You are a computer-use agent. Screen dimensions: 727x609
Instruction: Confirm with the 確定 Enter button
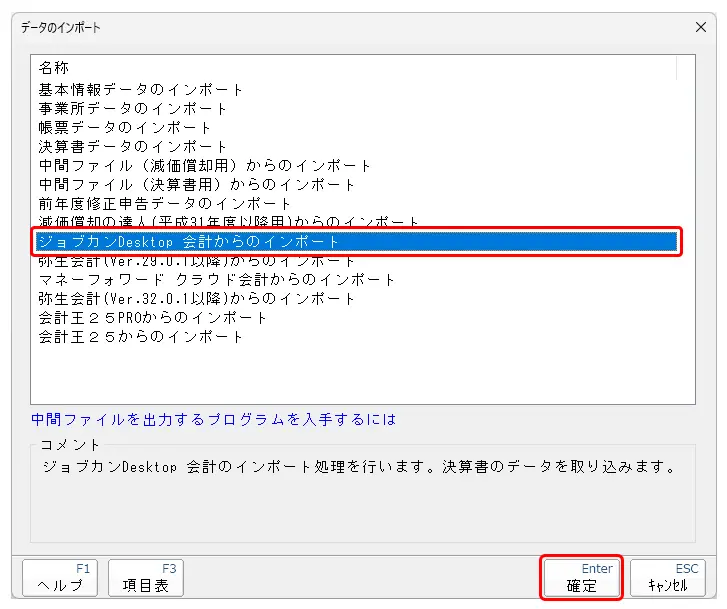tap(581, 579)
